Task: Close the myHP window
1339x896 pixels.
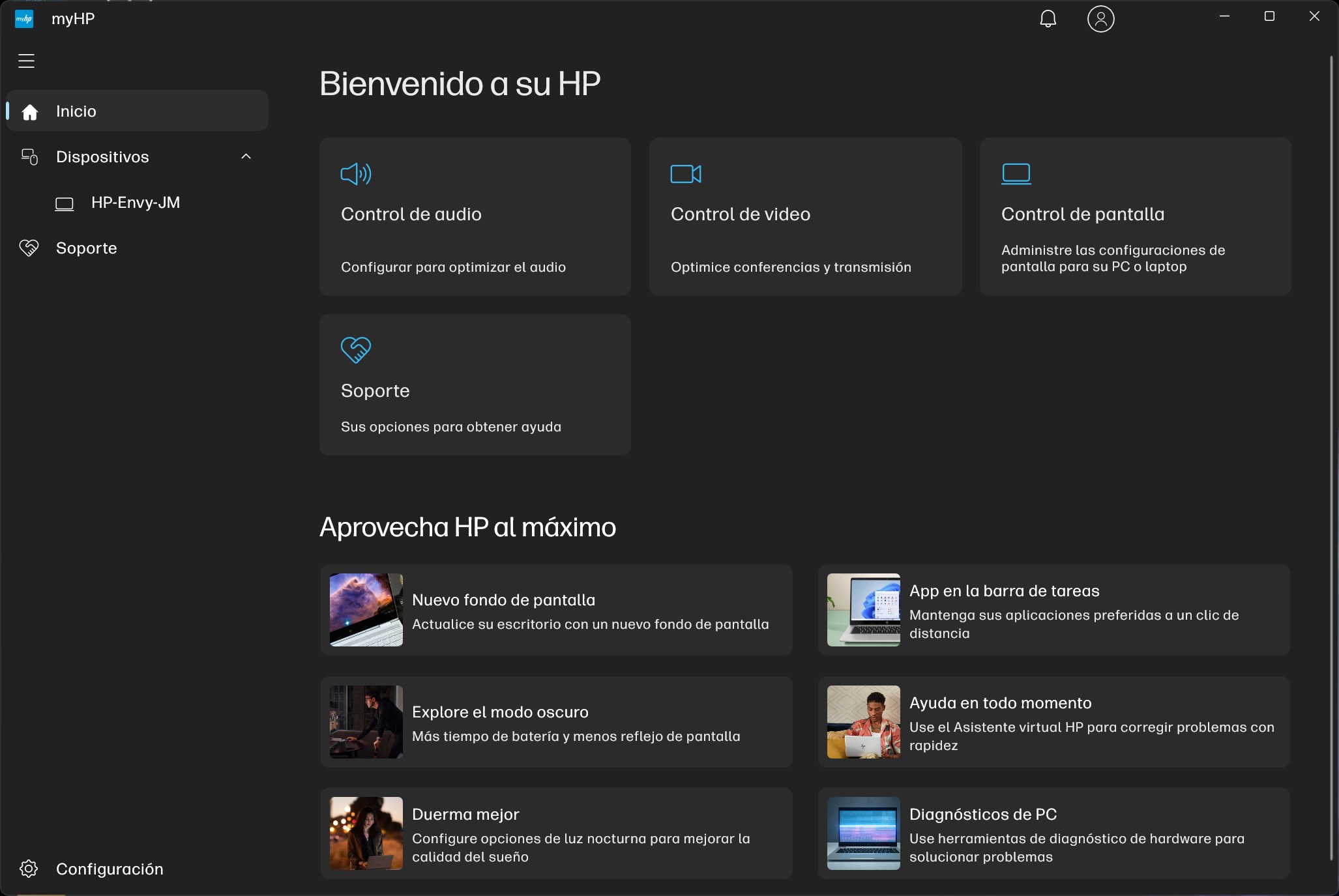Action: (x=1314, y=16)
